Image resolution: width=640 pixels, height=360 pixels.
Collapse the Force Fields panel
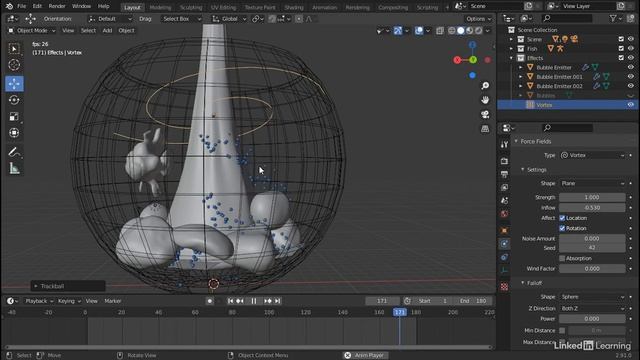pos(516,141)
